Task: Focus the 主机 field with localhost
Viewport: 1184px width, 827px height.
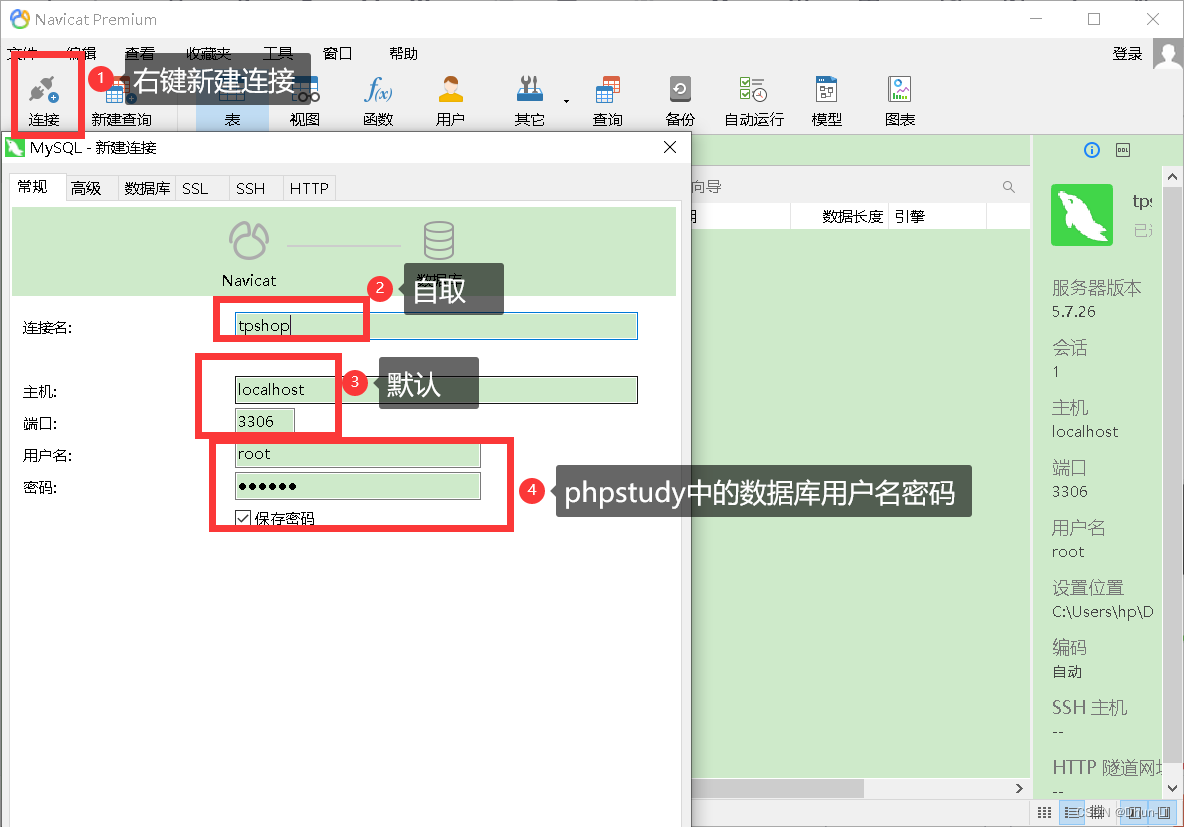Action: click(436, 390)
